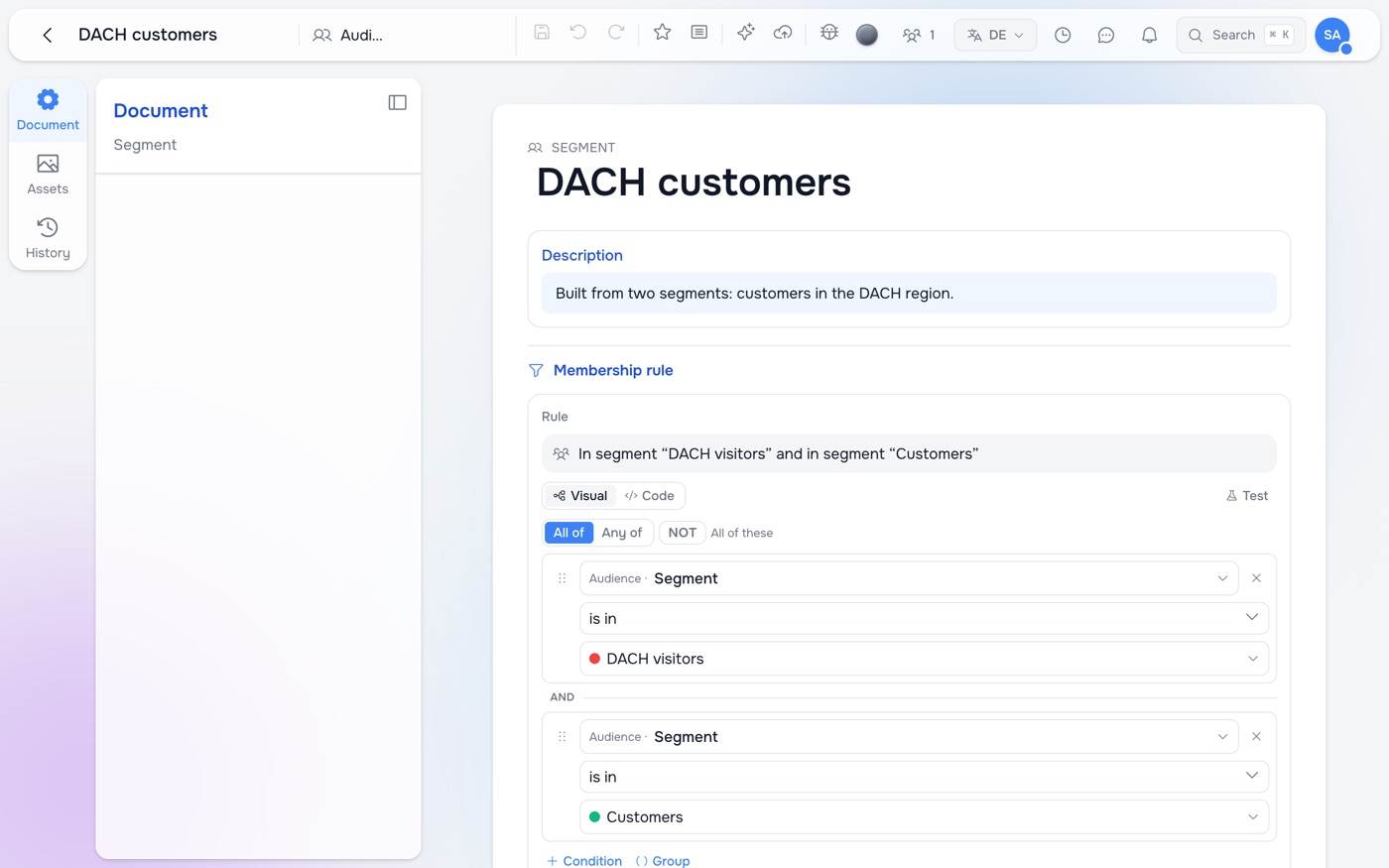
Task: Click the Description text field
Action: pos(909,294)
